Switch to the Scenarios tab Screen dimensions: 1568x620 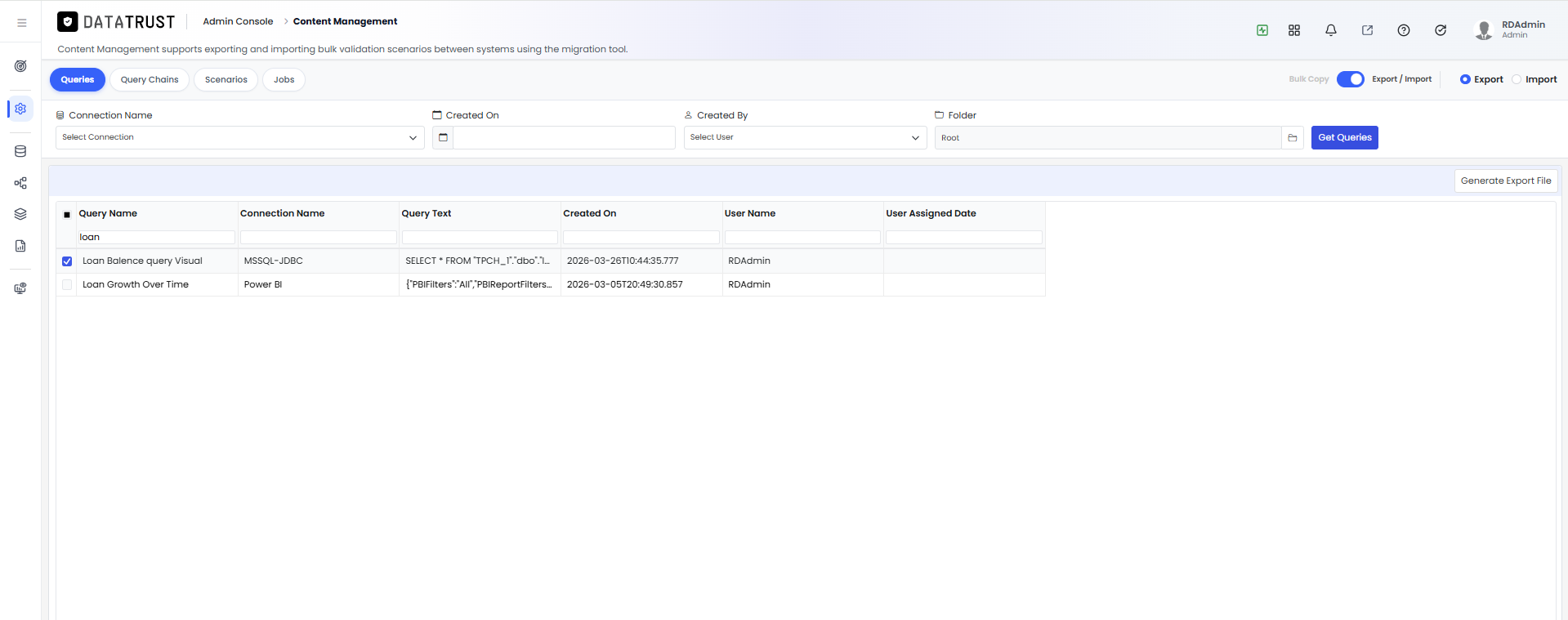tap(226, 79)
